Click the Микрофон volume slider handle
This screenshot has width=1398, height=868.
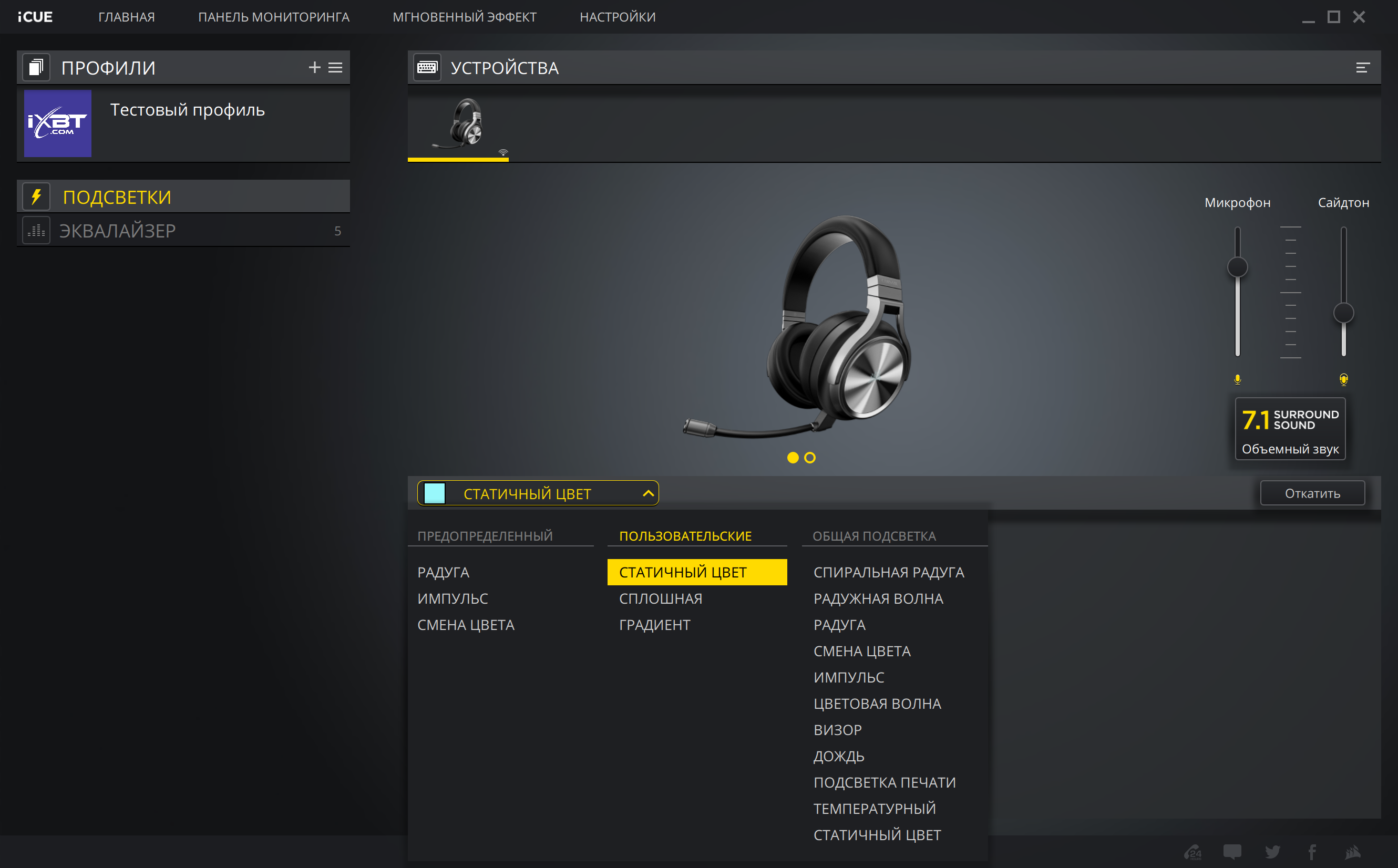(x=1237, y=267)
